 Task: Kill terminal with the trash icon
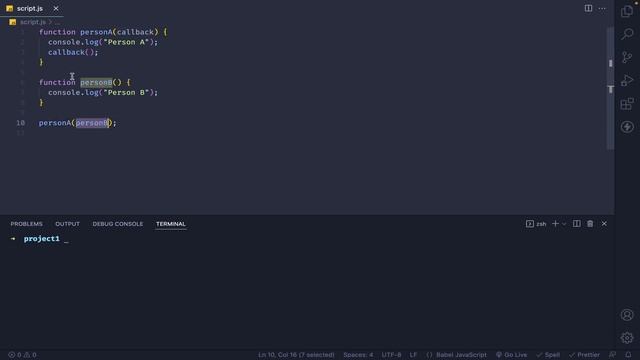(590, 224)
